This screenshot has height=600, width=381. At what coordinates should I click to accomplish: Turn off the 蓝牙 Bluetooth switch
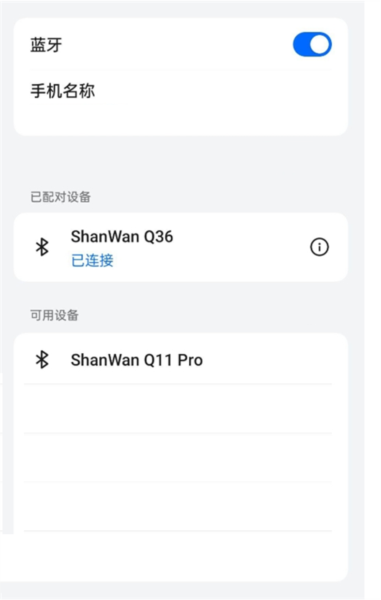tap(312, 44)
